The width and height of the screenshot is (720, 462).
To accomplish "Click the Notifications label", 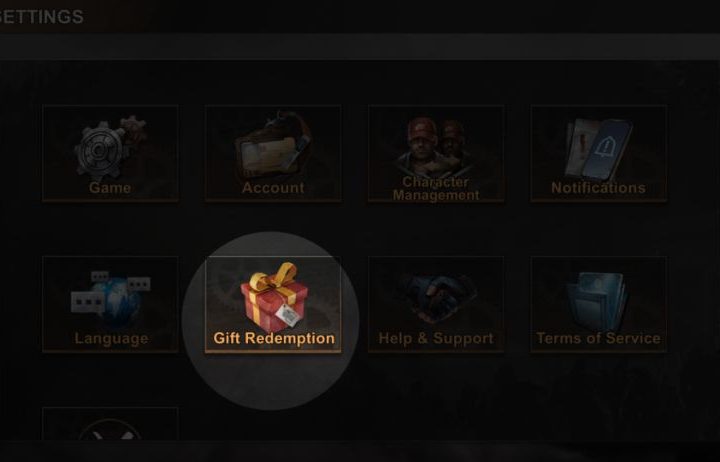I will (x=598, y=188).
